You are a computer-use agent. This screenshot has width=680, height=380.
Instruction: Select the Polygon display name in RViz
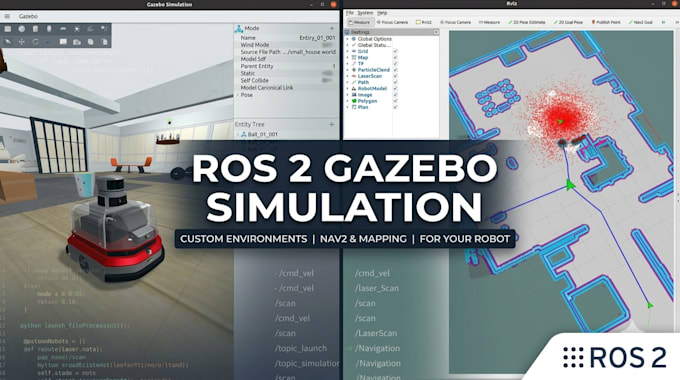coord(367,101)
